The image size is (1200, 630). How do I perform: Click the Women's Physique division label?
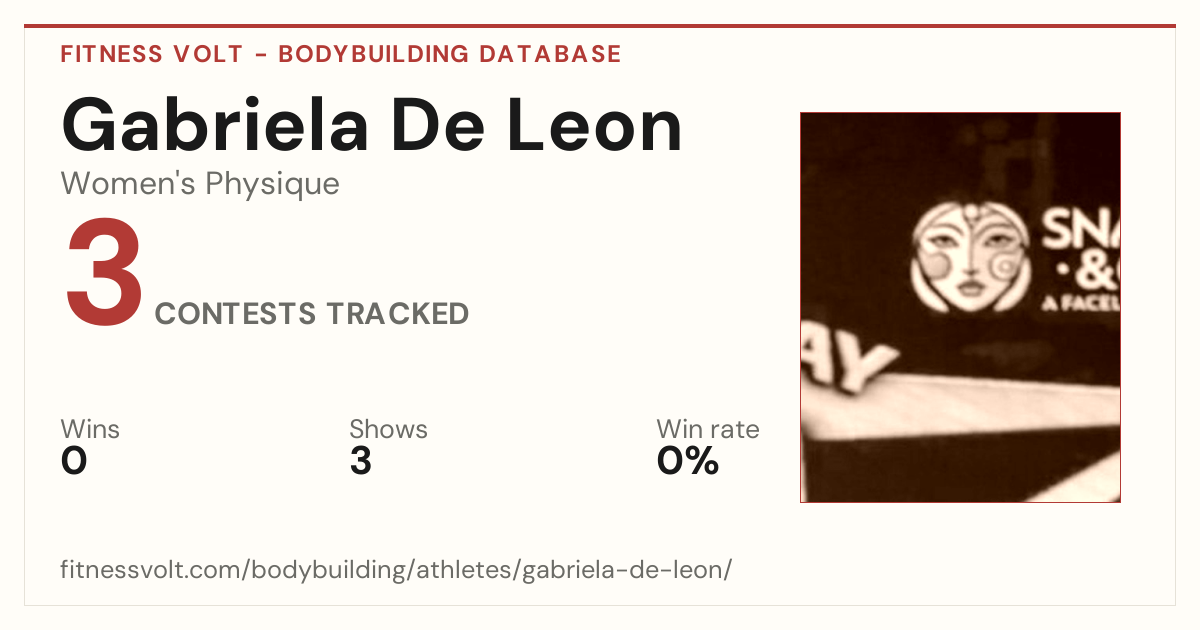click(200, 184)
